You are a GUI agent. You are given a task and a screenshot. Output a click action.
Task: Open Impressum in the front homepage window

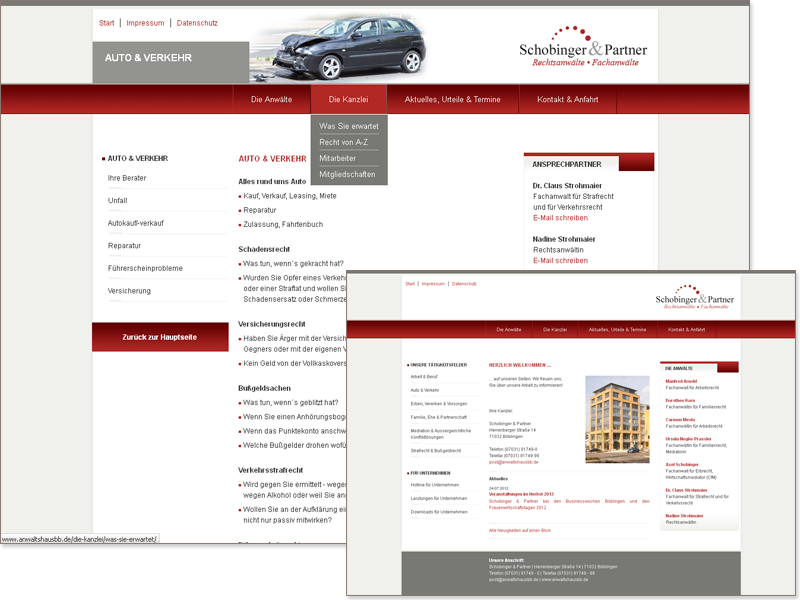[x=433, y=284]
